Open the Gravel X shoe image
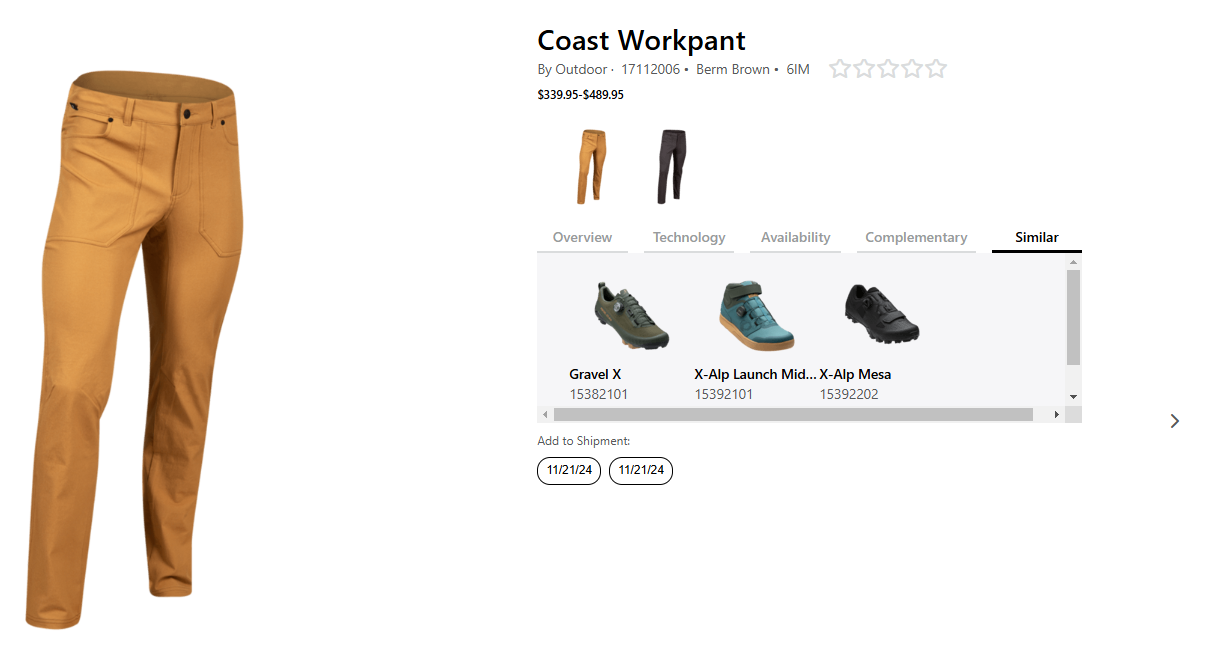Viewport: 1230px width, 671px height. coord(630,316)
